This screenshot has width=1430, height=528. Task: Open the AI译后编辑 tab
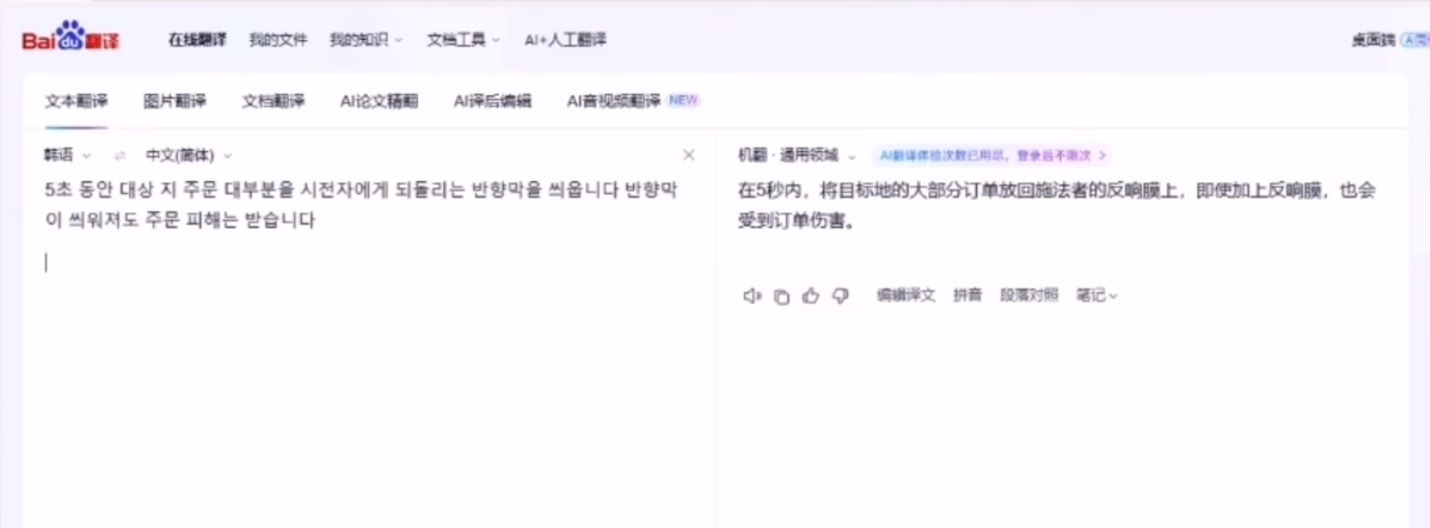pyautogui.click(x=492, y=100)
